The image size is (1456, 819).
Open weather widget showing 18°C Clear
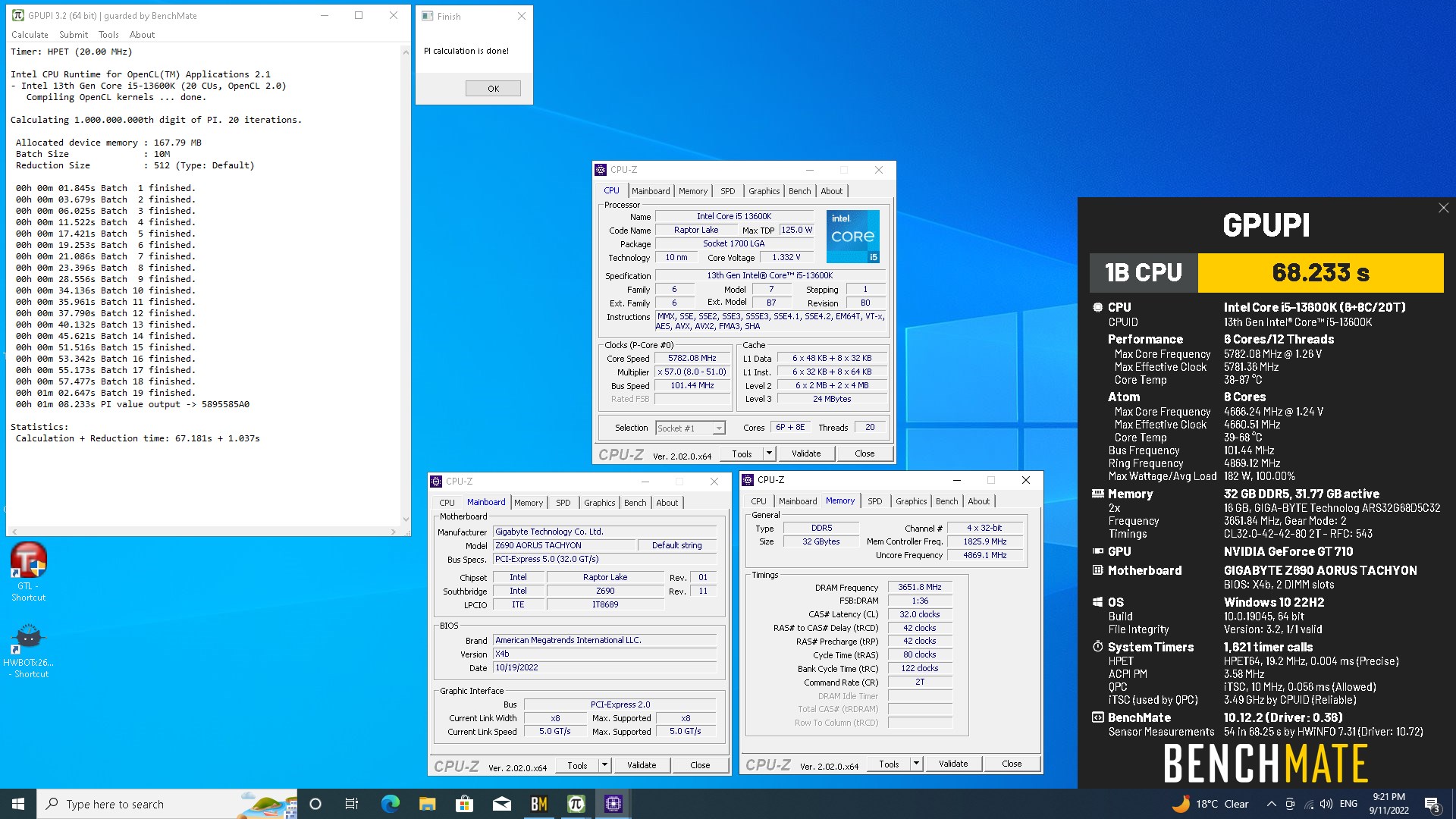[1210, 804]
